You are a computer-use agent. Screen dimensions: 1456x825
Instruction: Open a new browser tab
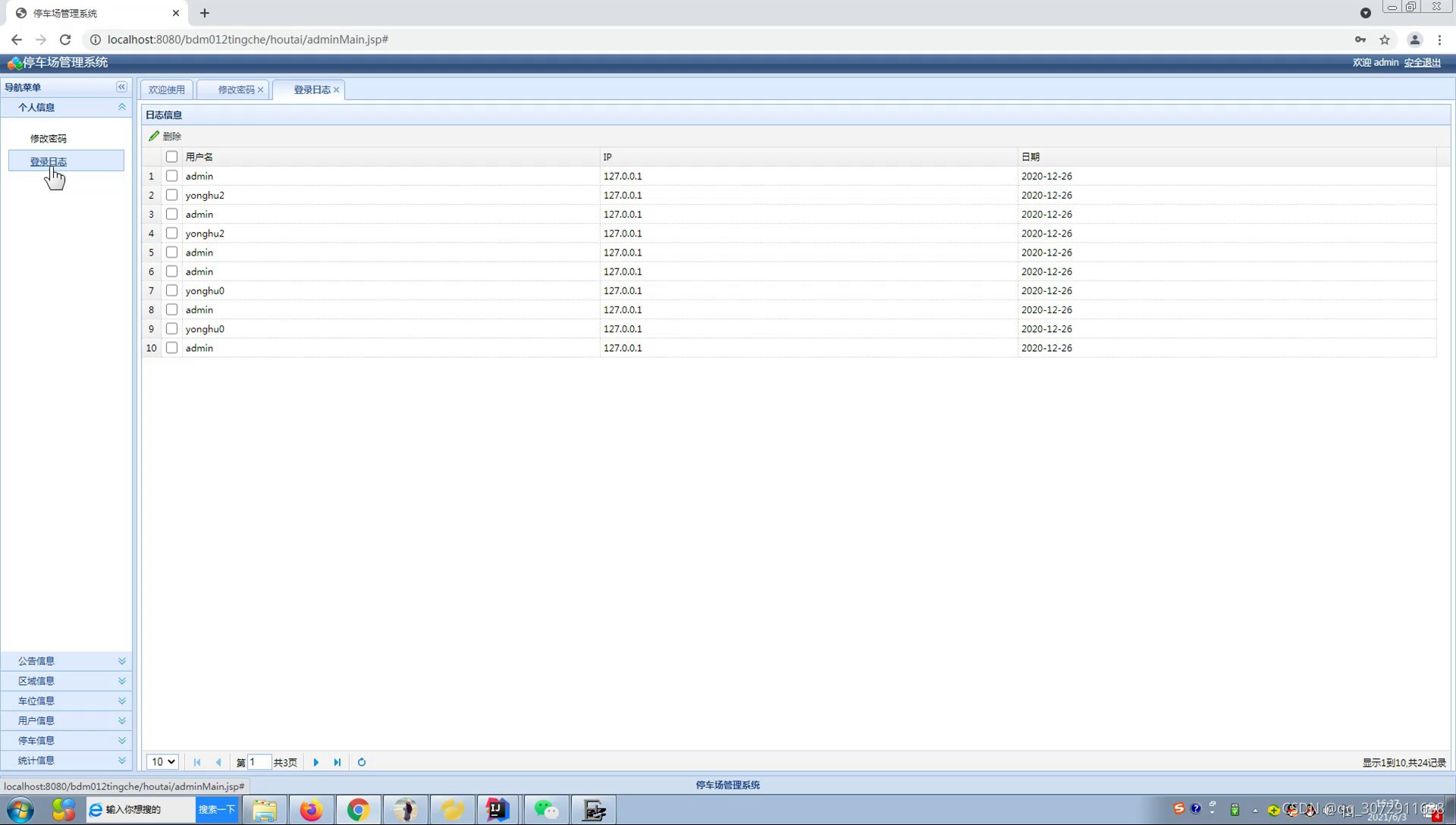(205, 13)
